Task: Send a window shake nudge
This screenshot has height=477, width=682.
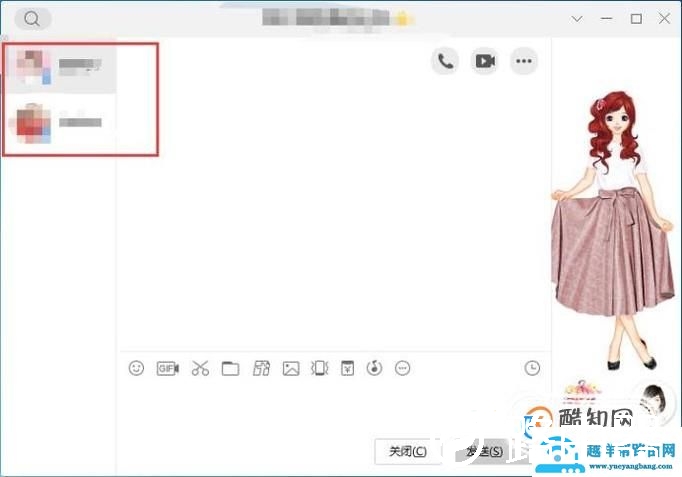Action: click(319, 368)
